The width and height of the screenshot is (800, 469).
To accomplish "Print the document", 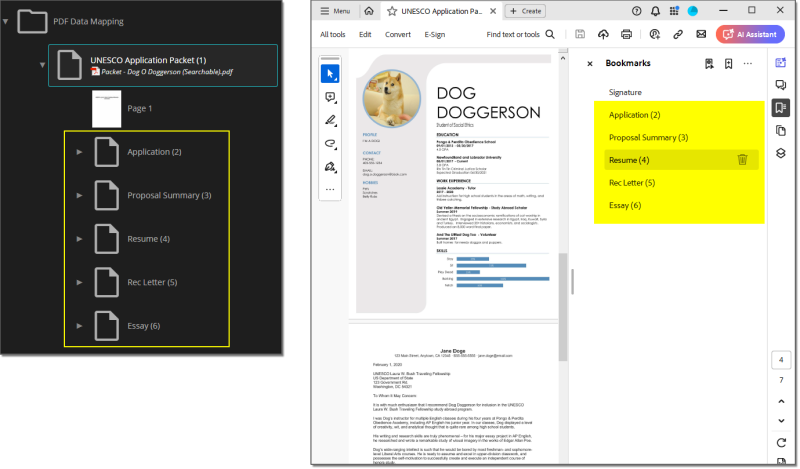I will pyautogui.click(x=626, y=34).
